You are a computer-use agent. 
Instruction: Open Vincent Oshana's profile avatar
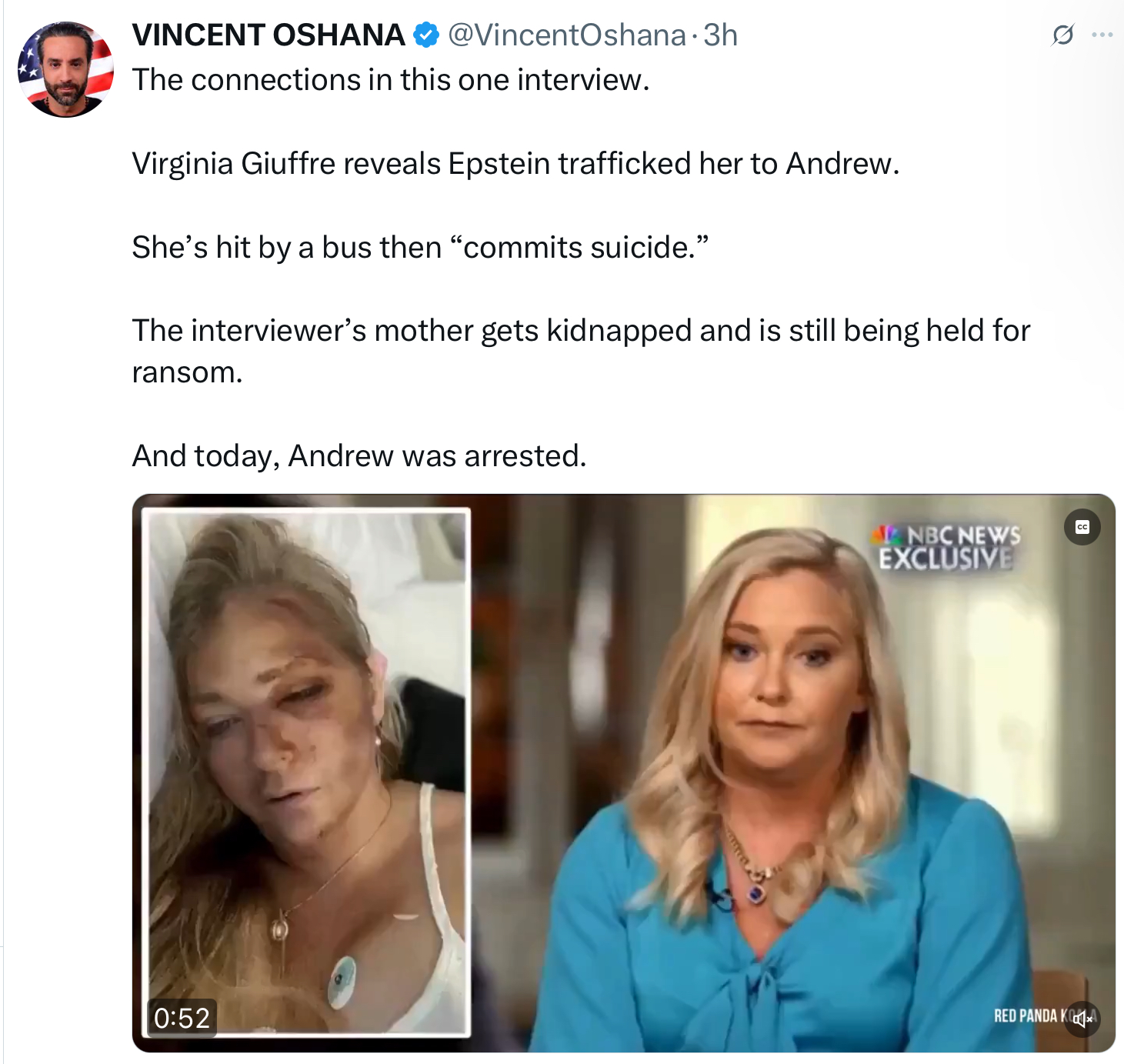tap(65, 70)
